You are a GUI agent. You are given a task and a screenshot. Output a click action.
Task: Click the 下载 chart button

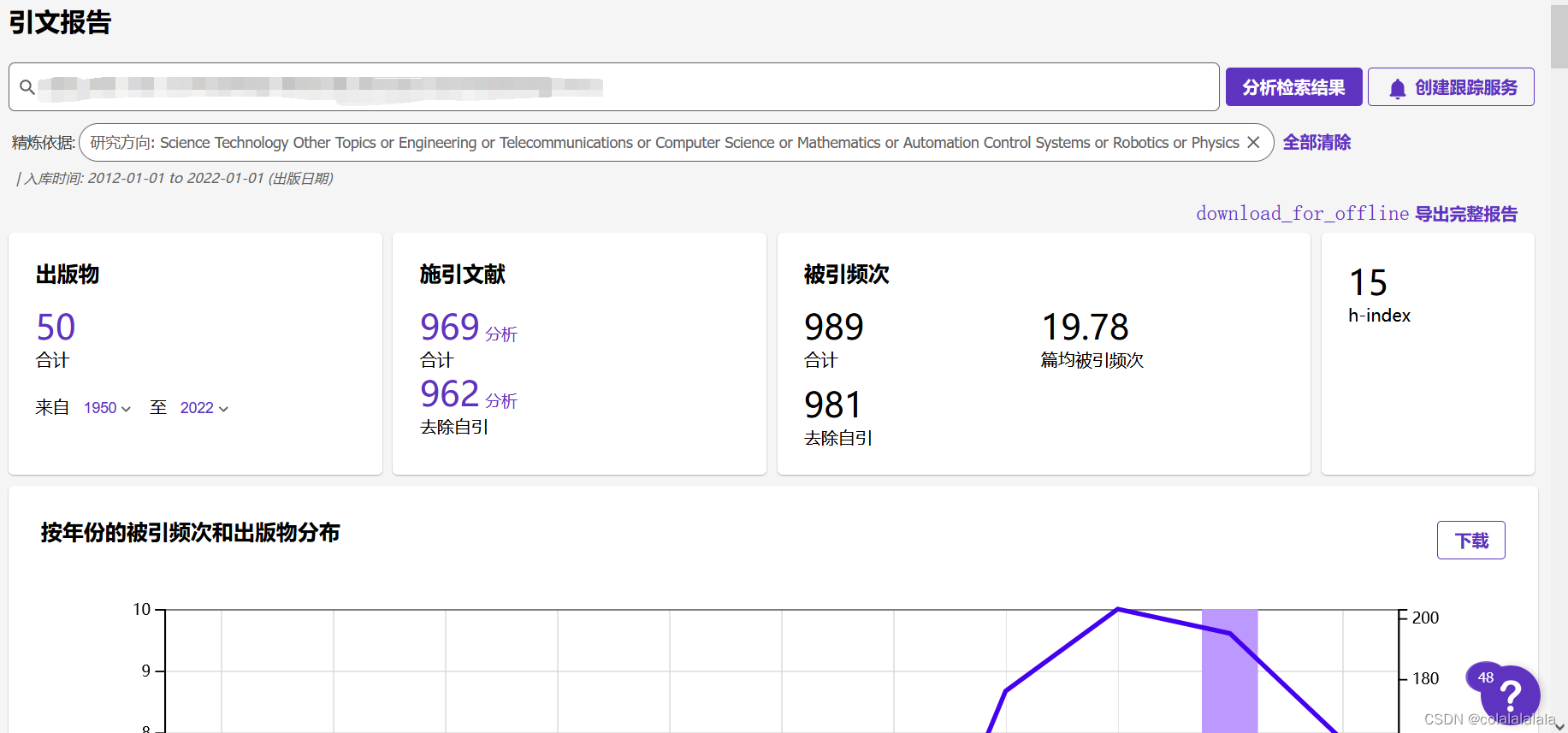(1470, 541)
